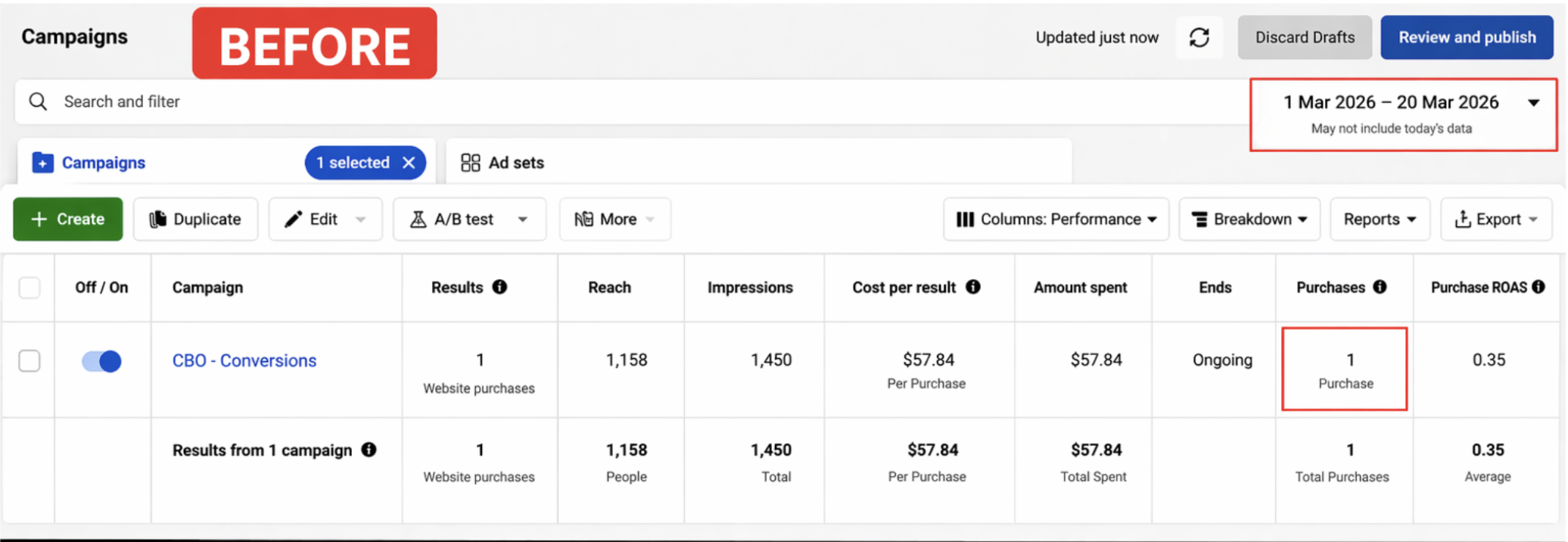Toggle off the CBO - Conversions campaign
1568x542 pixels.
click(x=101, y=361)
